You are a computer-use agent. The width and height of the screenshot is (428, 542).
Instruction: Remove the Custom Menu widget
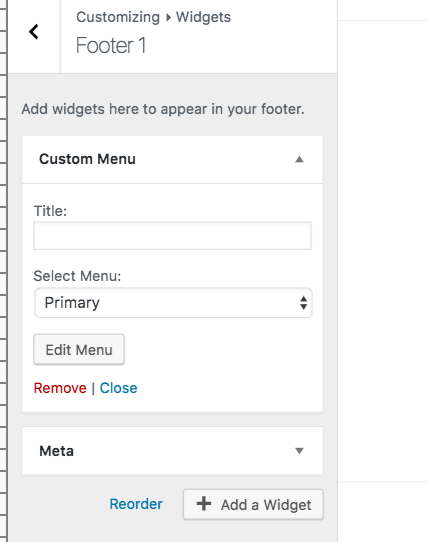(60, 388)
